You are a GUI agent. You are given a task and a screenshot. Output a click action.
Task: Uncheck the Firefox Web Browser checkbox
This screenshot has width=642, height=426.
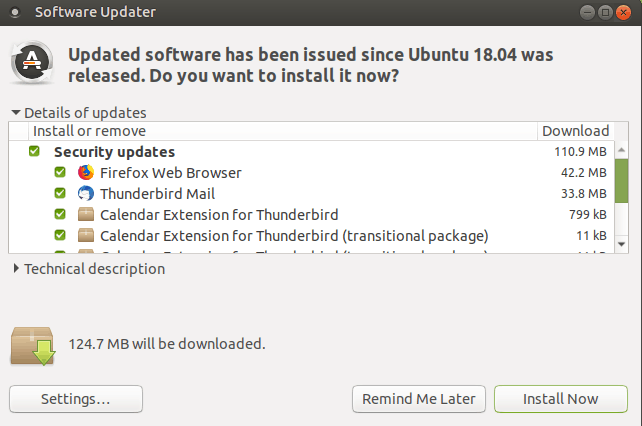pos(60,173)
